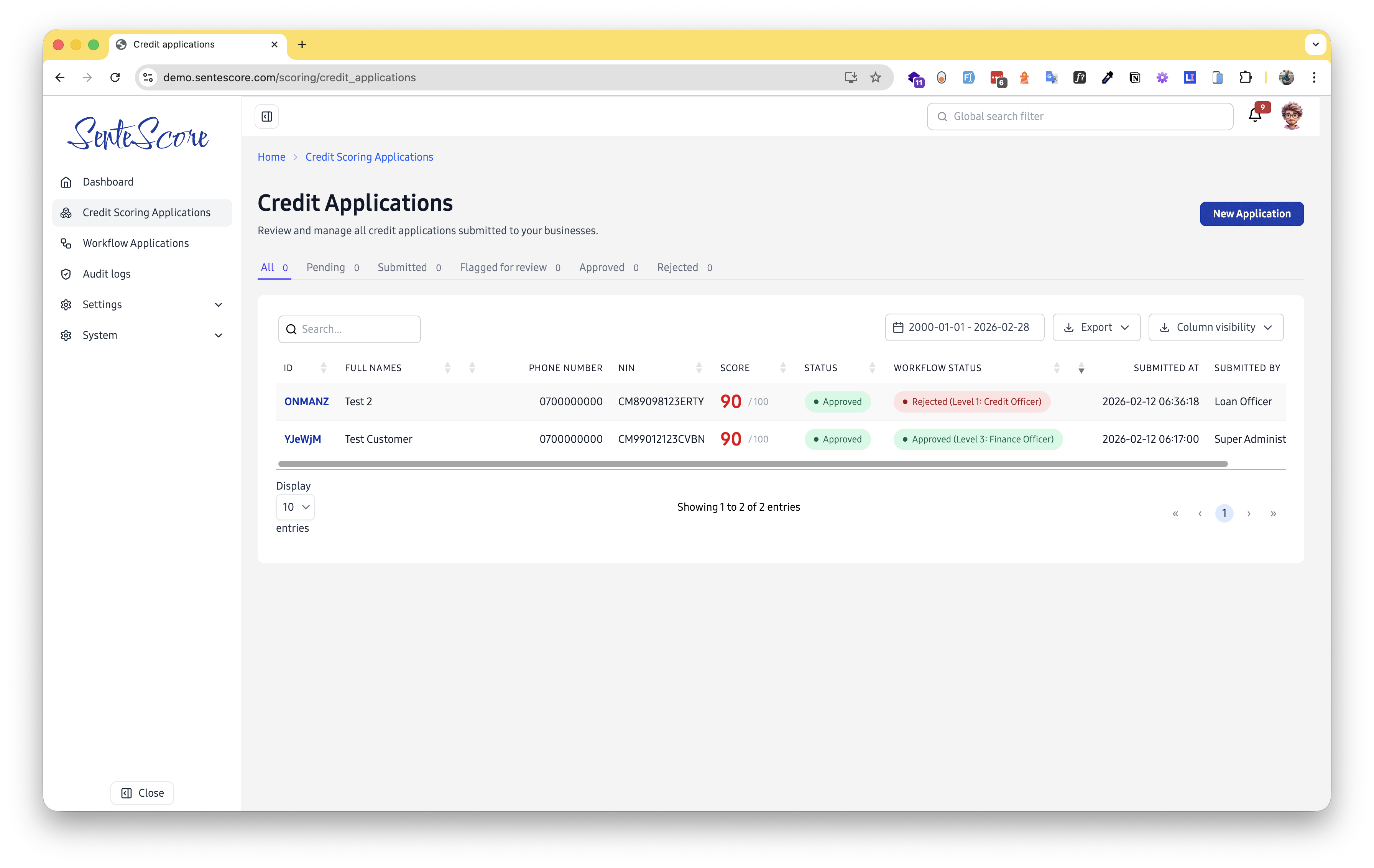Toggle sorting on the ID column
1374x868 pixels.
click(x=323, y=368)
